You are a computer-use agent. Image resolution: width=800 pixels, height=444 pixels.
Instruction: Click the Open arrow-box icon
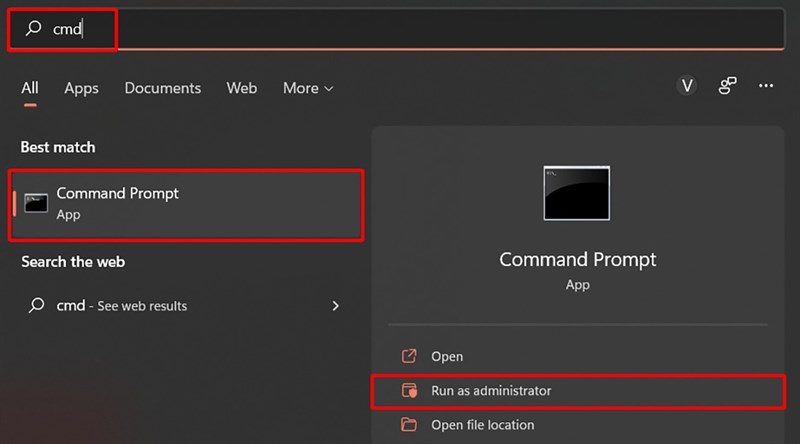pos(409,356)
